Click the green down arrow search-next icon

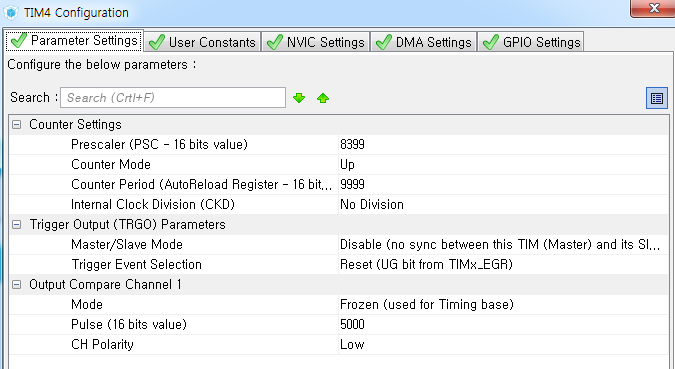[x=299, y=98]
